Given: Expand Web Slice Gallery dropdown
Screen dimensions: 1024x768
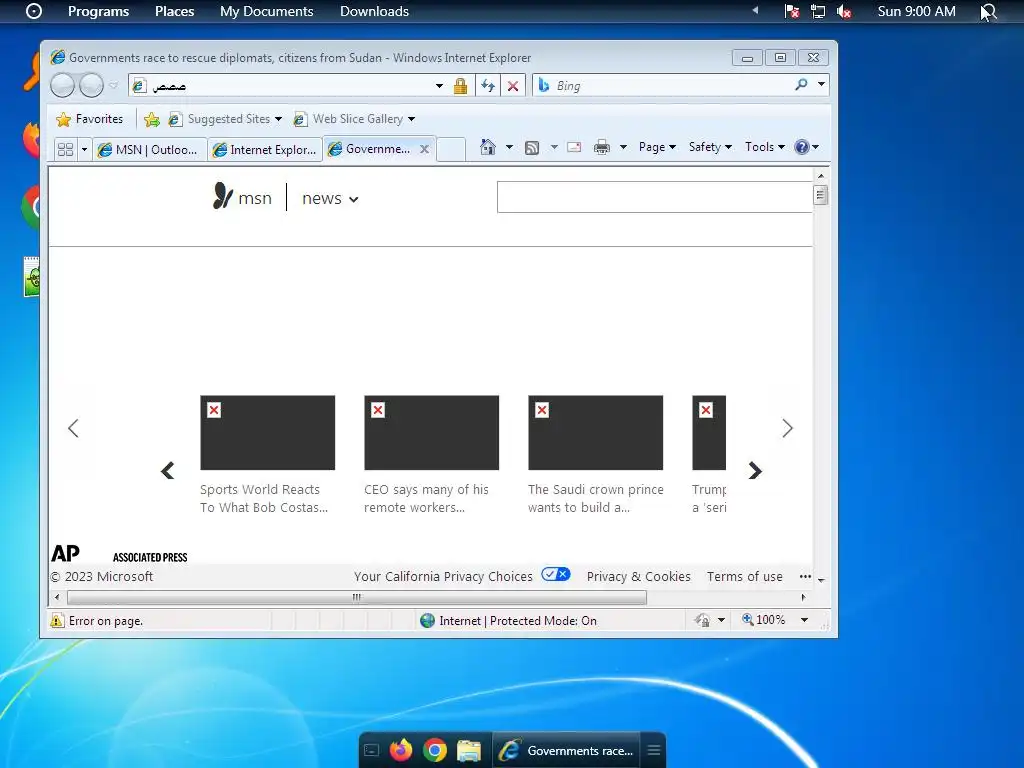Looking at the screenshot, I should 411,119.
